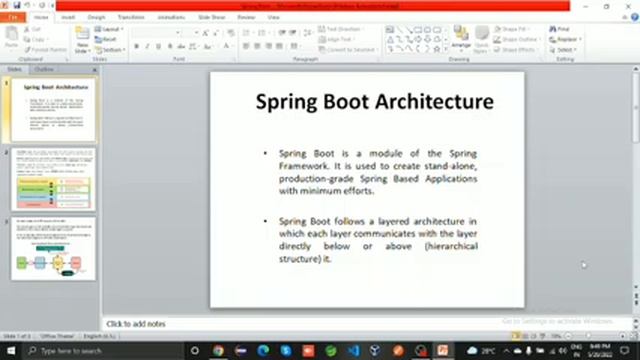640x360 pixels.
Task: Click the Clear Formatting icon
Action: (x=231, y=33)
